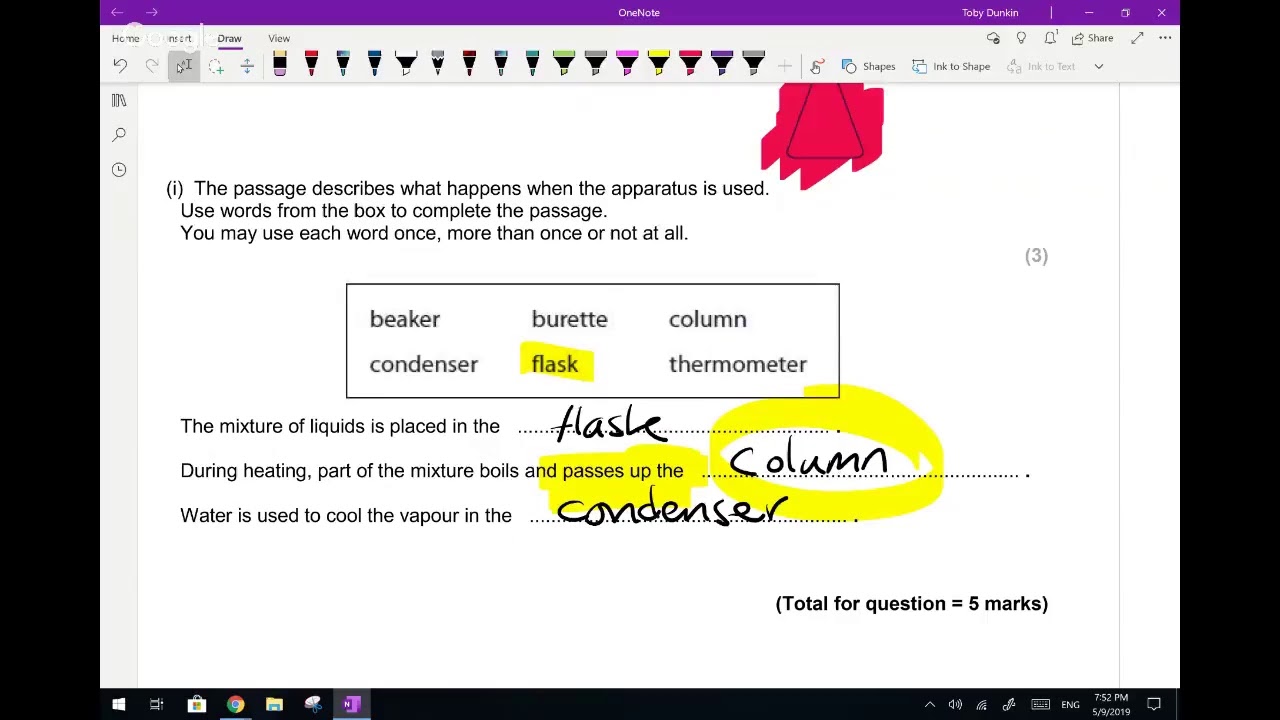Image resolution: width=1280 pixels, height=720 pixels.
Task: Open Windows Start menu
Action: pos(118,704)
